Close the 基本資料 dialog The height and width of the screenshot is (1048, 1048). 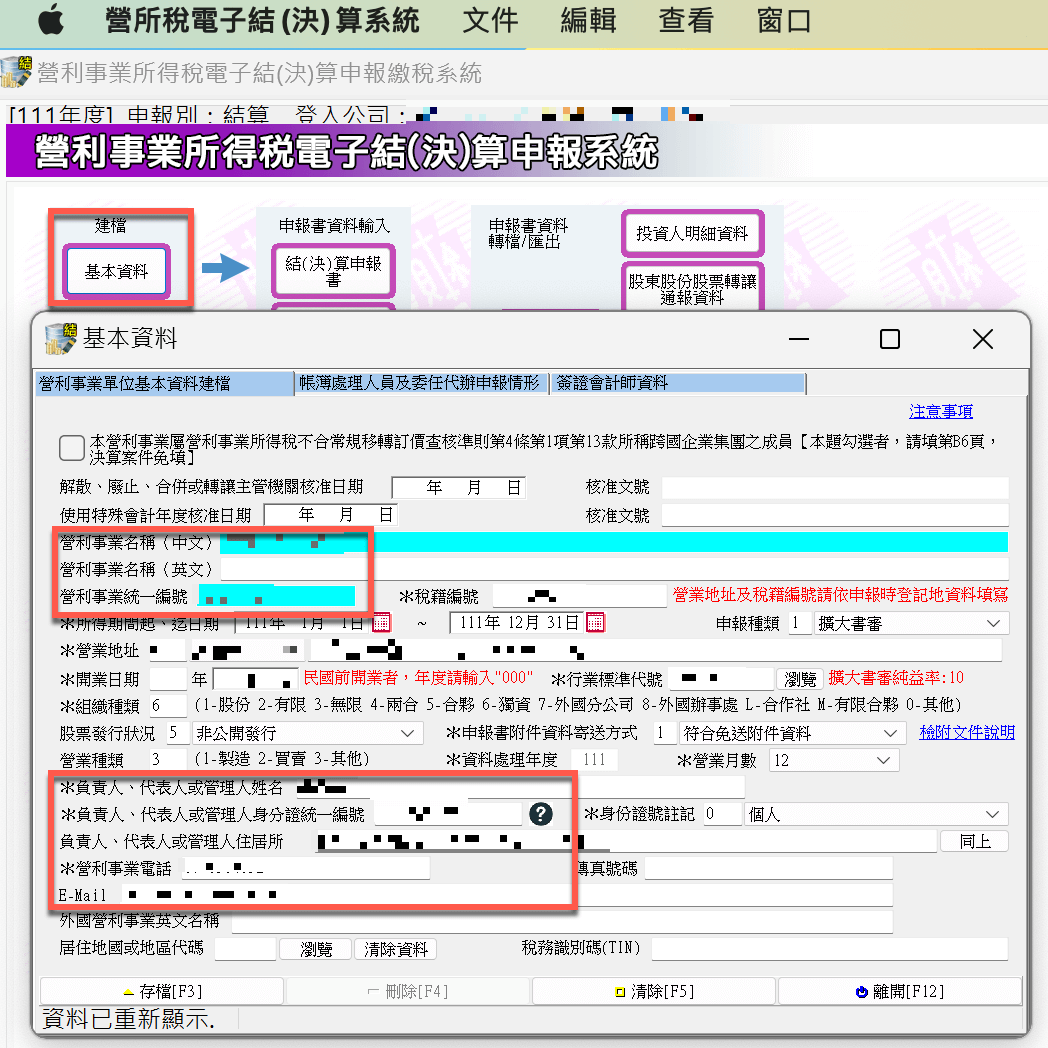point(982,339)
